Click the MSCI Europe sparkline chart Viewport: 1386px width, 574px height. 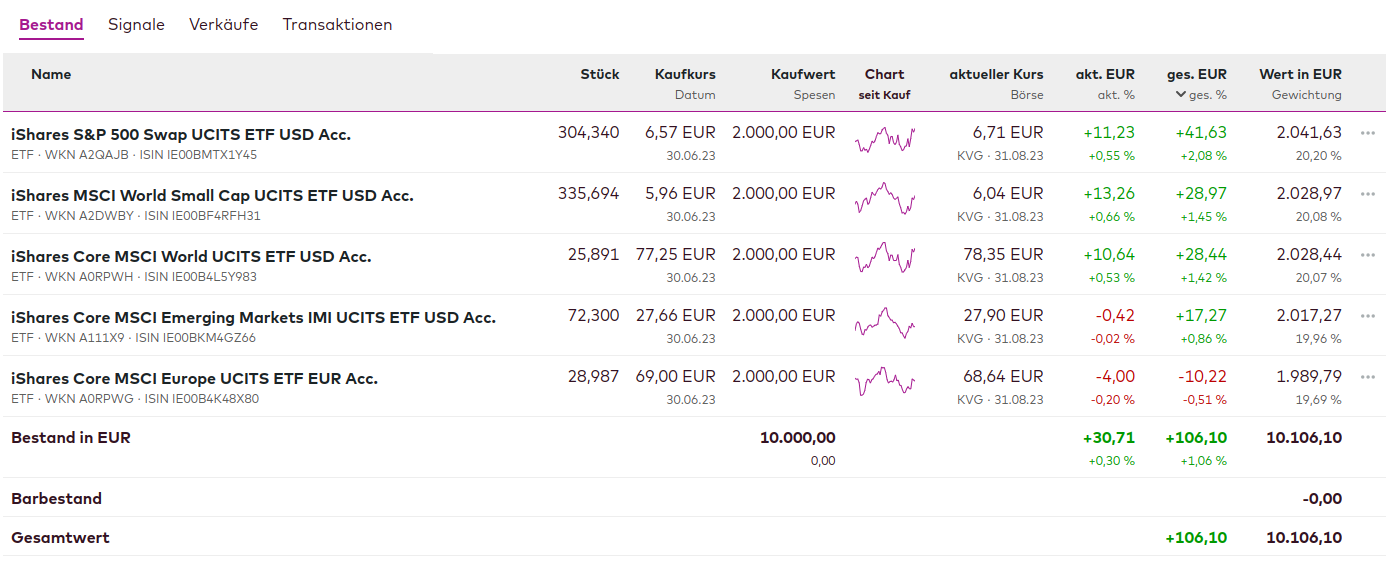(x=885, y=383)
